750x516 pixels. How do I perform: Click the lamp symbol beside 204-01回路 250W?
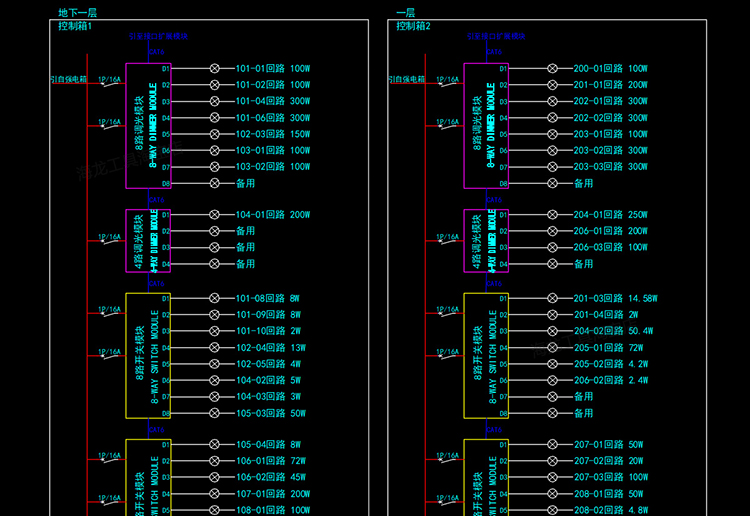pos(552,215)
